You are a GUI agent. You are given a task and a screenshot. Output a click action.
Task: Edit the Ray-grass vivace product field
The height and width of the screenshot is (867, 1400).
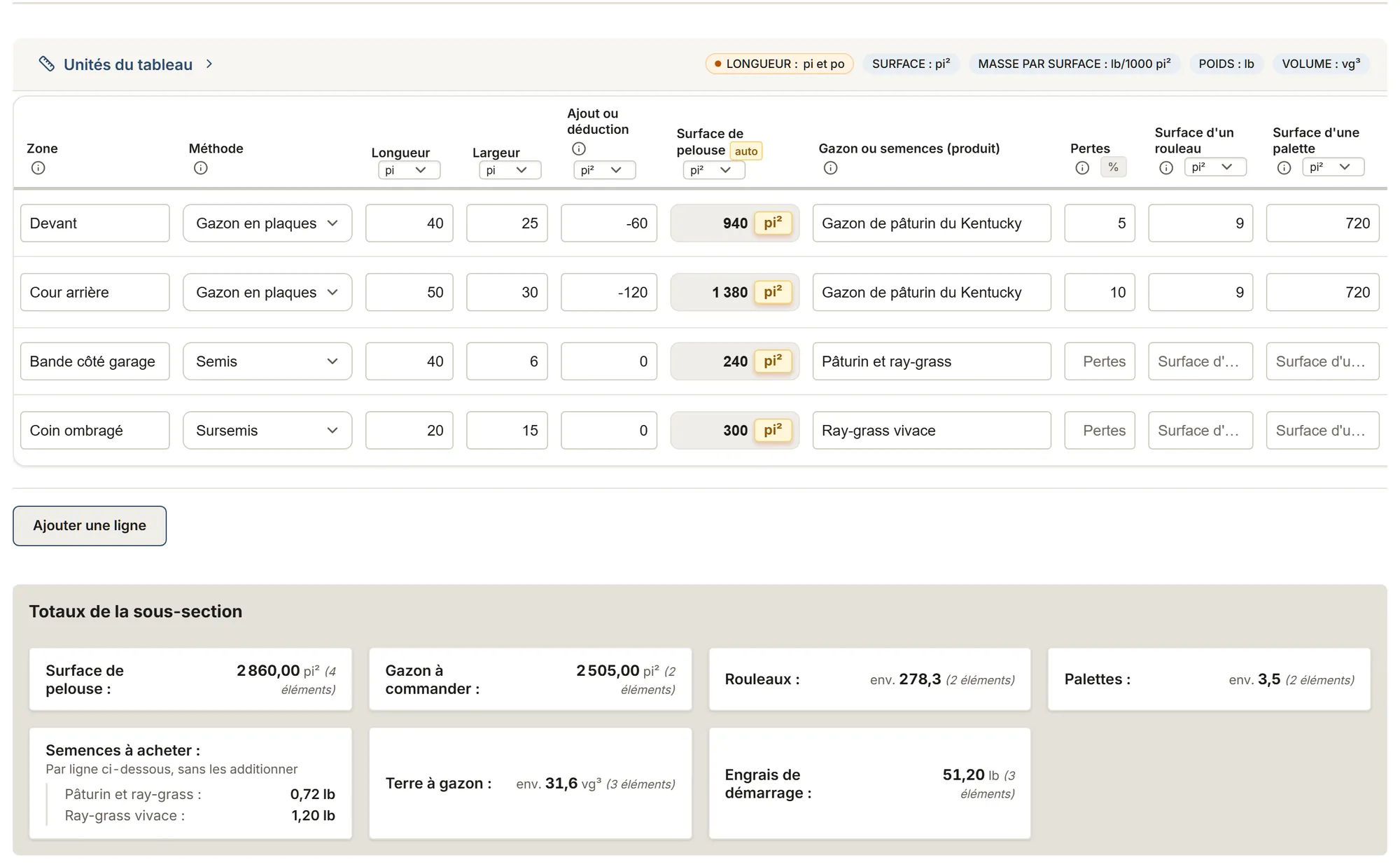(x=932, y=431)
